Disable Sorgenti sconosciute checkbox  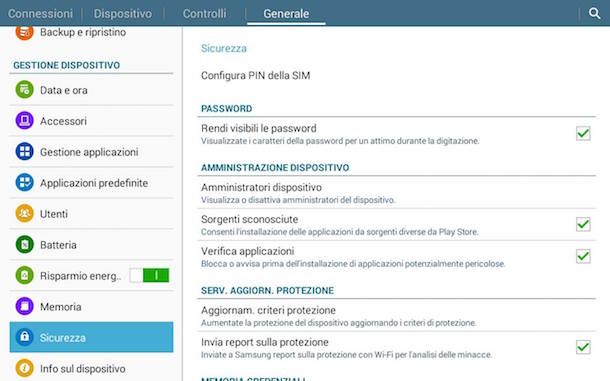(583, 225)
